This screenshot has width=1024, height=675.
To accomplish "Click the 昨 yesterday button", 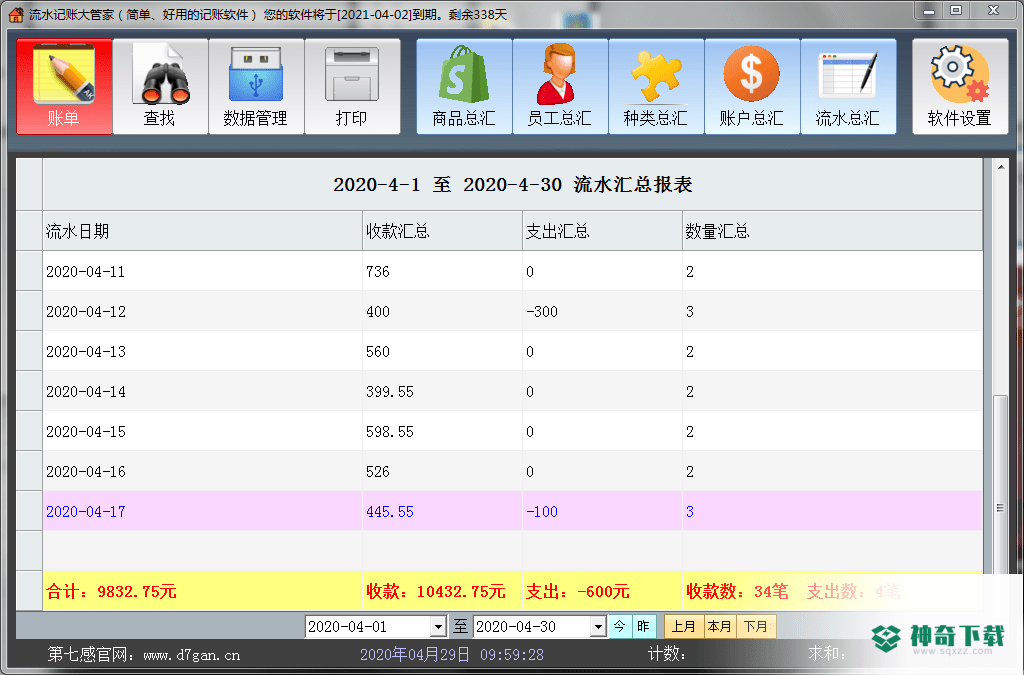I will 643,627.
